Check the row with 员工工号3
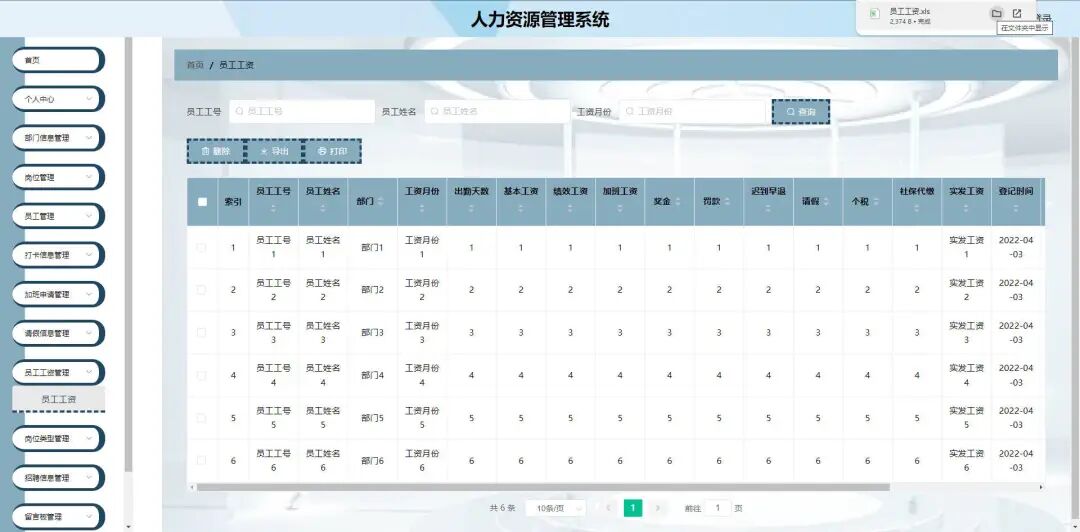Screen dimensions: 1080x532 pos(201,333)
